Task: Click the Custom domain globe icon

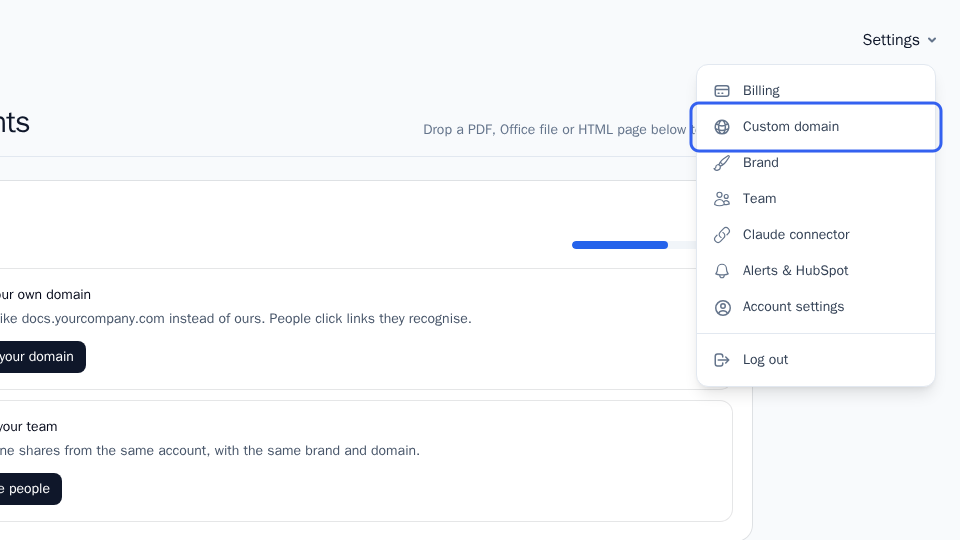Action: point(722,127)
